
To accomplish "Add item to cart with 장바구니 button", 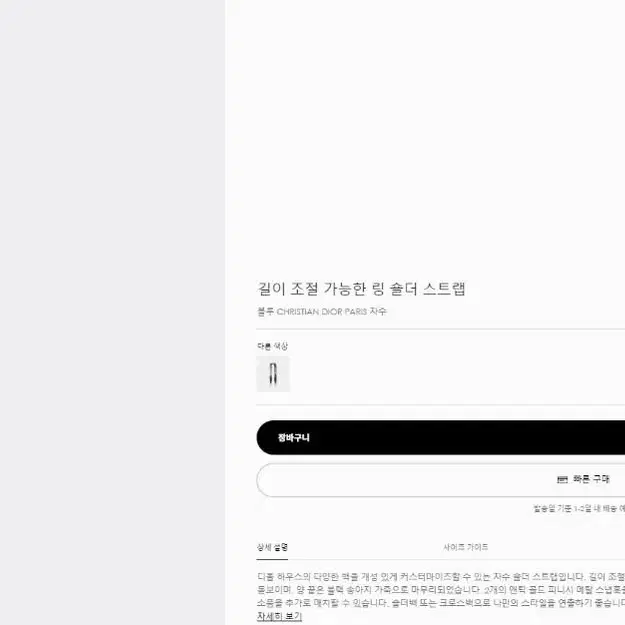I will point(440,437).
